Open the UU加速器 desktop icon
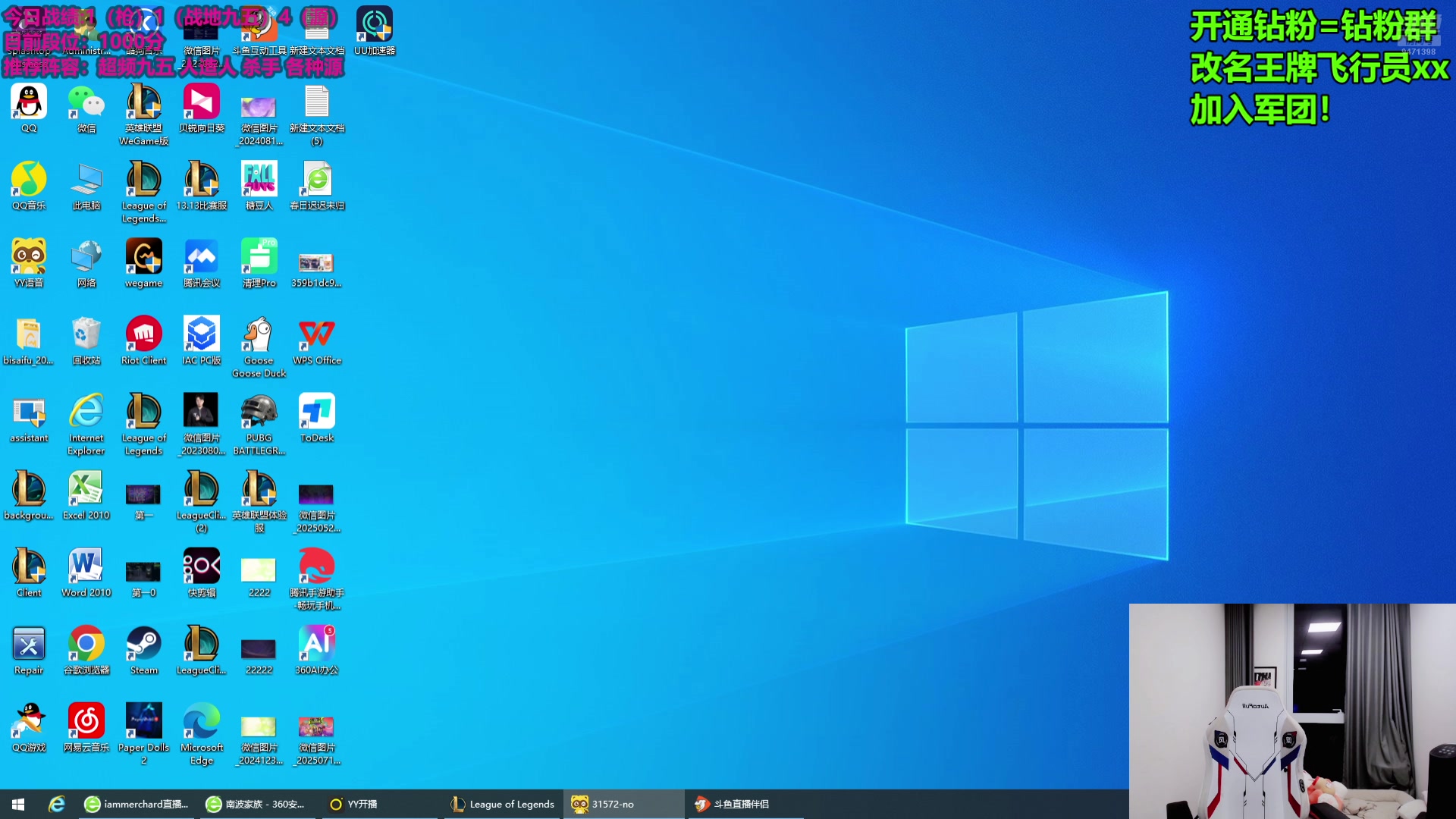The image size is (1456, 819). click(x=375, y=31)
